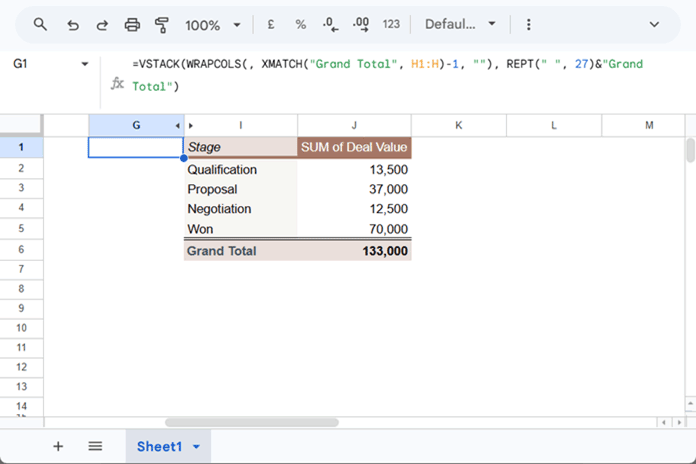Screen dimensions: 696x464
Task: Format as currency with pound icon
Action: (x=271, y=24)
